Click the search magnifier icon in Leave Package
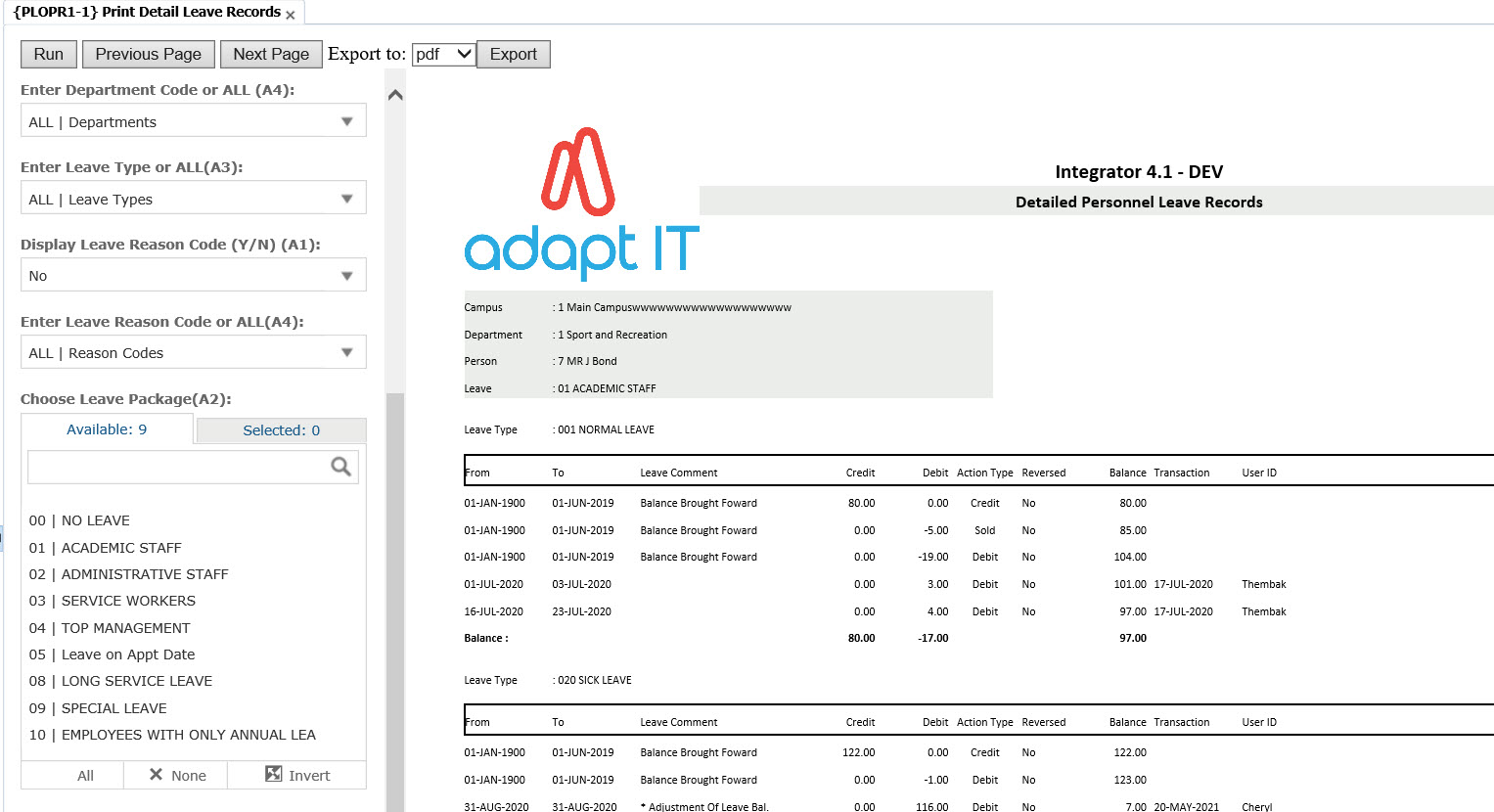Viewport: 1494px width, 812px height. (340, 467)
